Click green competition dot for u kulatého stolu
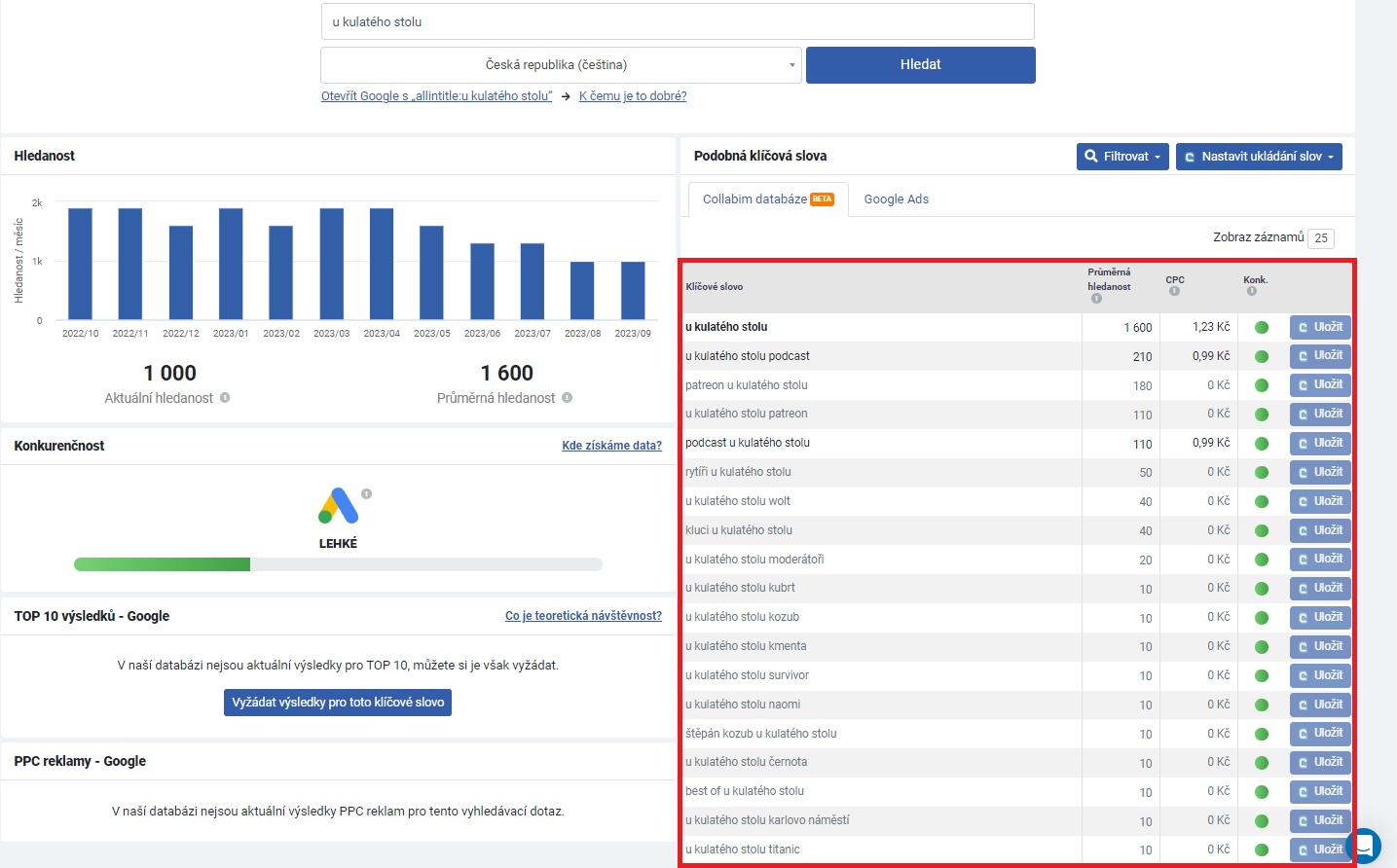 1262,328
